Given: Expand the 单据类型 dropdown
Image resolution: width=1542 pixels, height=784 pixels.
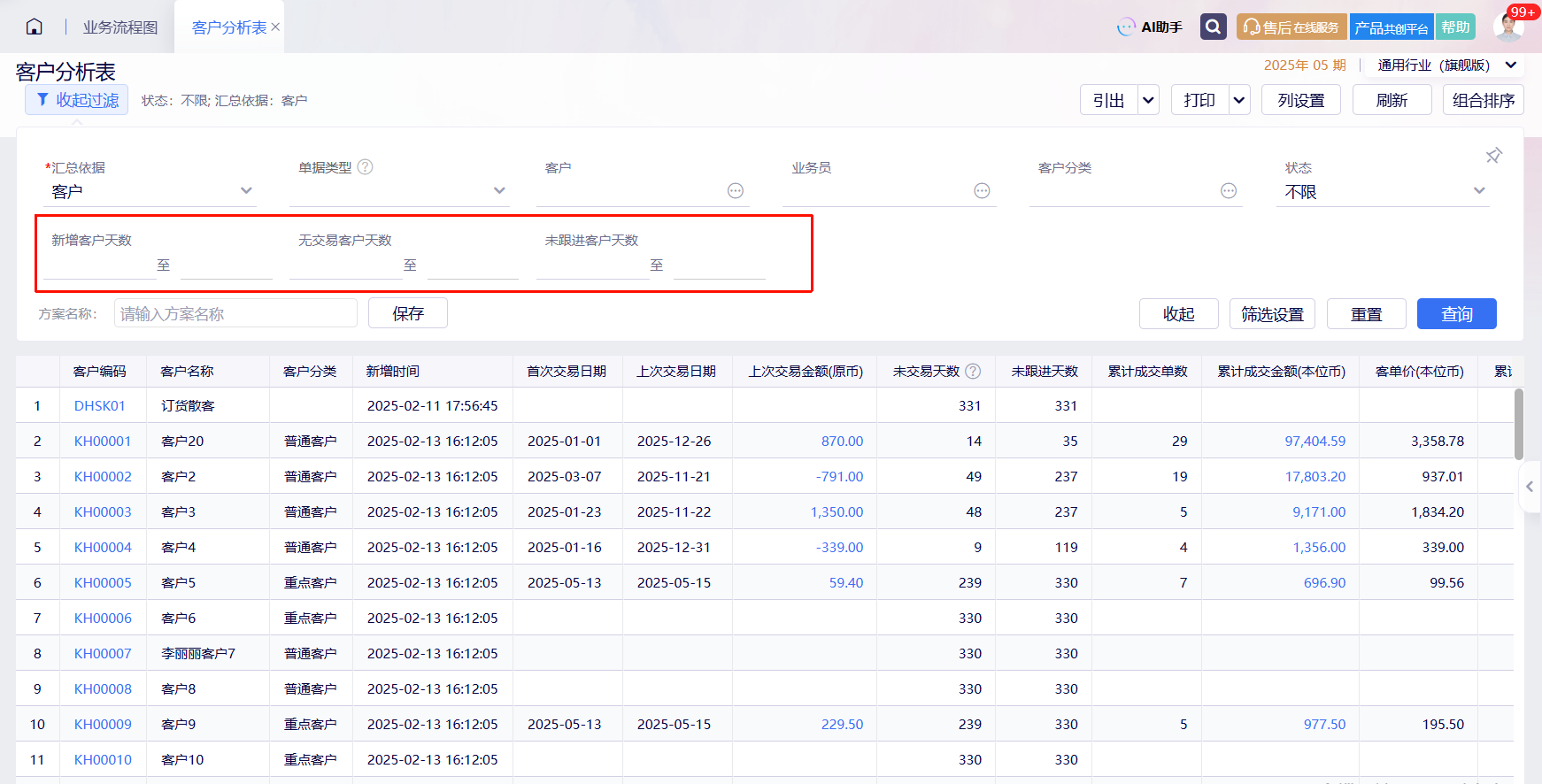Looking at the screenshot, I should [x=499, y=191].
